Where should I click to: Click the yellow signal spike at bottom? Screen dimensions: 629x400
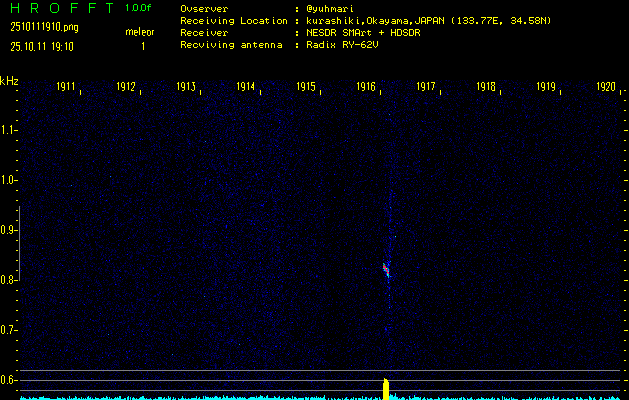click(x=385, y=388)
